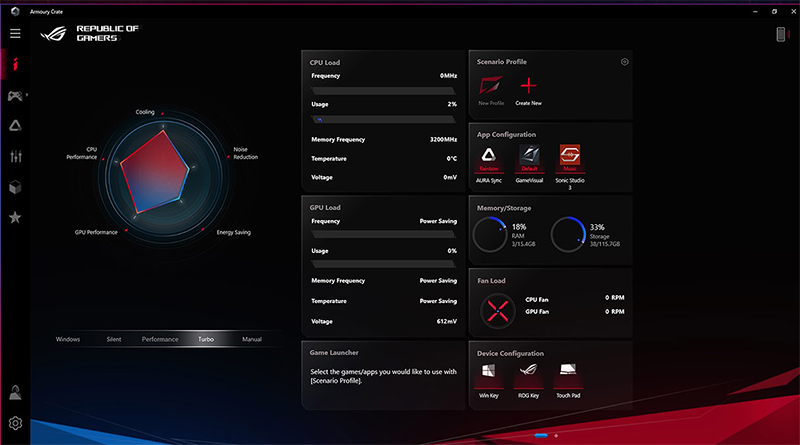Screen dimensions: 800x445
Task: Select the New Profile icon
Action: [x=490, y=85]
